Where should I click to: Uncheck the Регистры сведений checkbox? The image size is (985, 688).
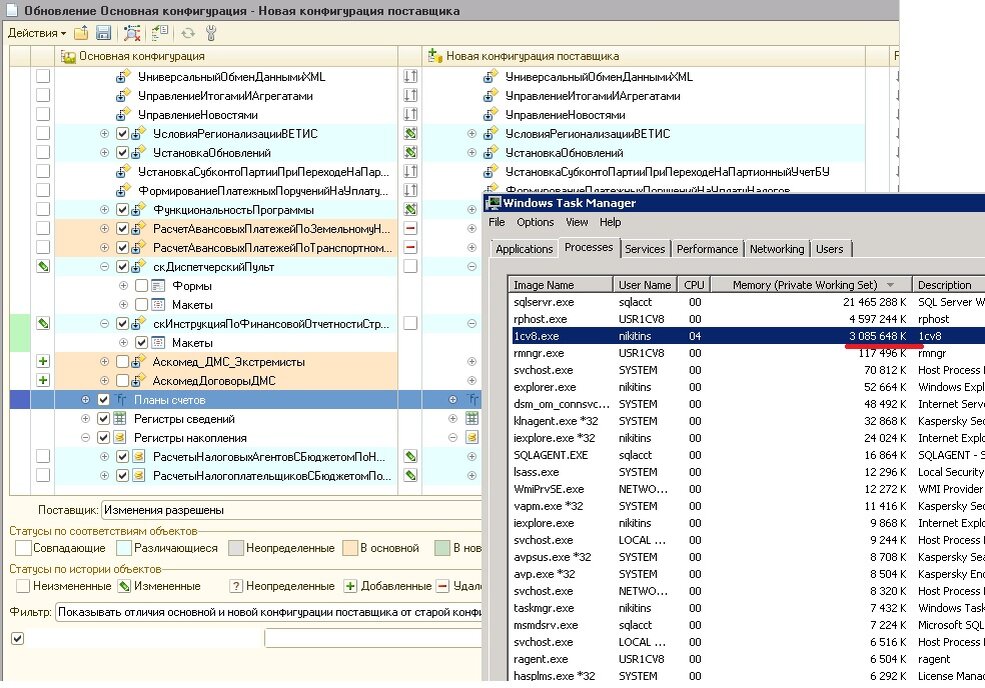104,418
